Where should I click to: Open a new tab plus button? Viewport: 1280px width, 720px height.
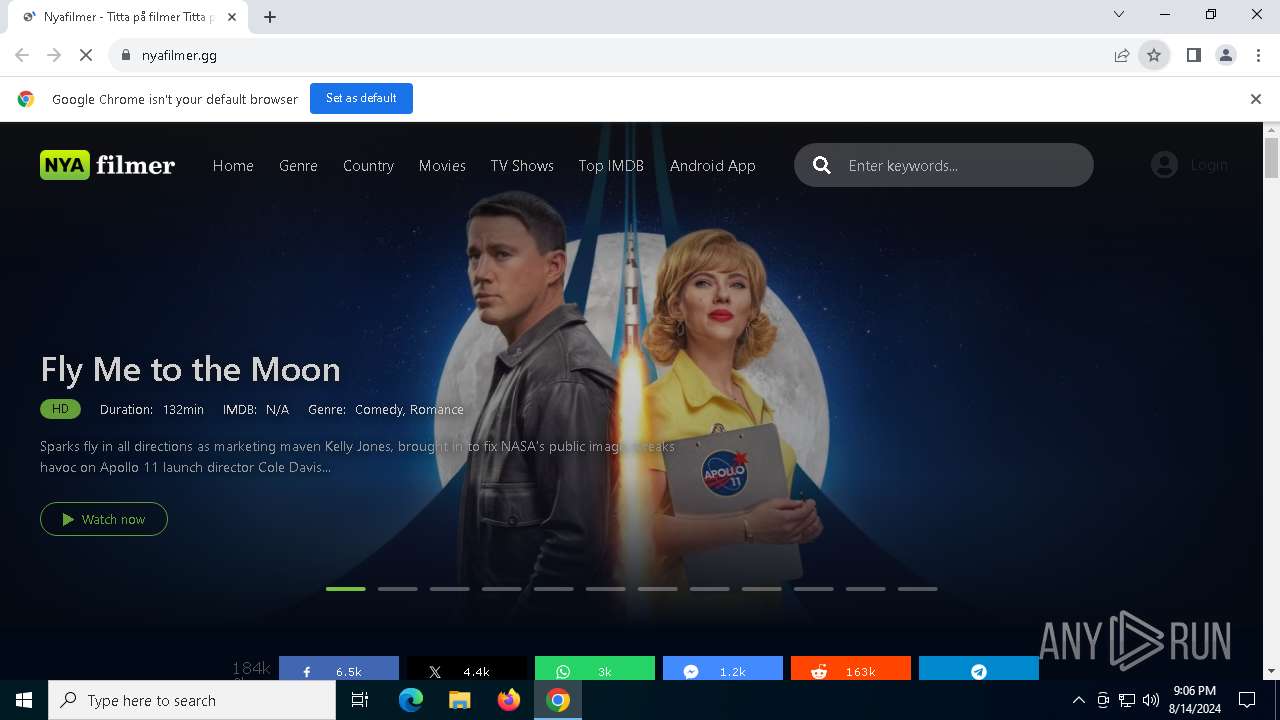[x=270, y=17]
